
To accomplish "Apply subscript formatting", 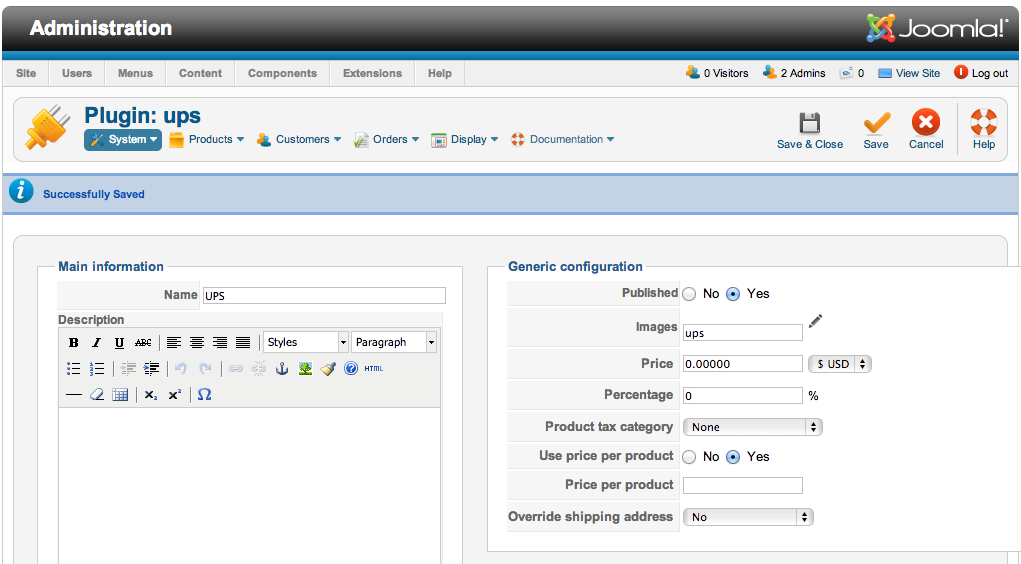I will (151, 395).
